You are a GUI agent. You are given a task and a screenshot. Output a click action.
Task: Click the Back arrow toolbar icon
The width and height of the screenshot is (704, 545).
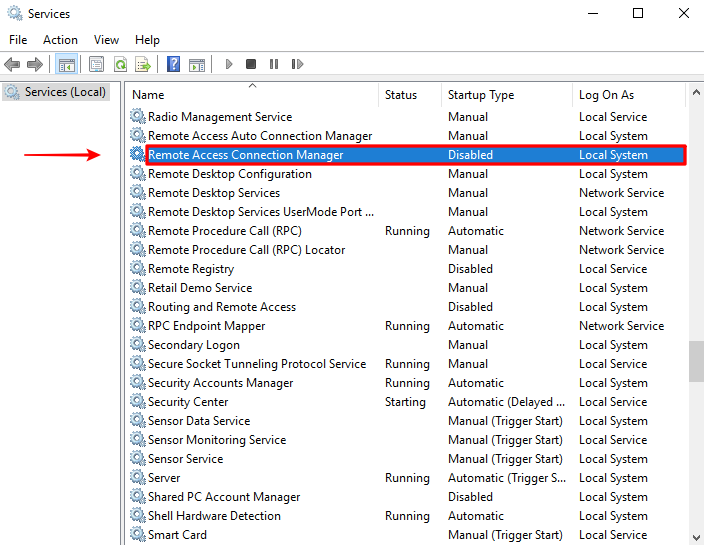12,65
